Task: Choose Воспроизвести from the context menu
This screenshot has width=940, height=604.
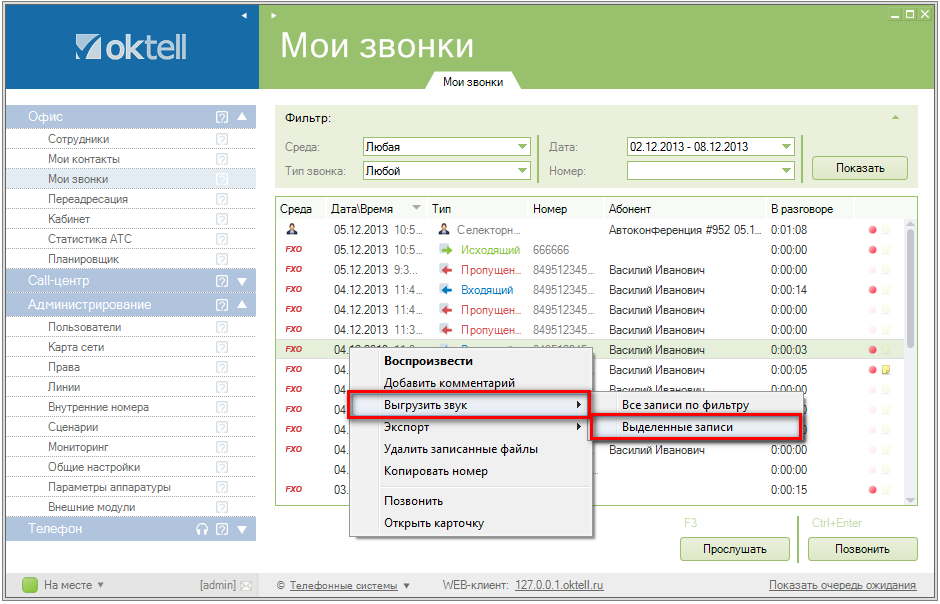Action: pyautogui.click(x=428, y=361)
